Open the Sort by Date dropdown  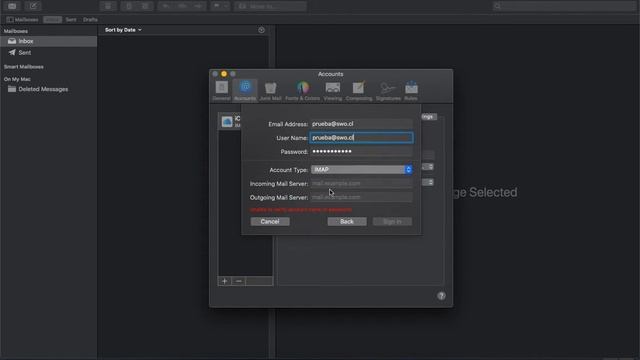(x=123, y=30)
